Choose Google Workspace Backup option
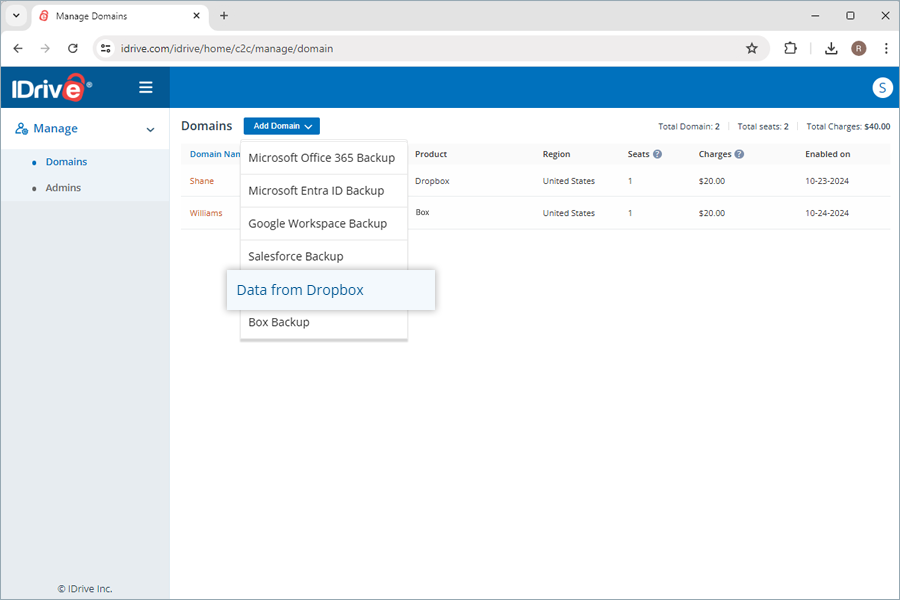The height and width of the screenshot is (600, 900). click(324, 223)
